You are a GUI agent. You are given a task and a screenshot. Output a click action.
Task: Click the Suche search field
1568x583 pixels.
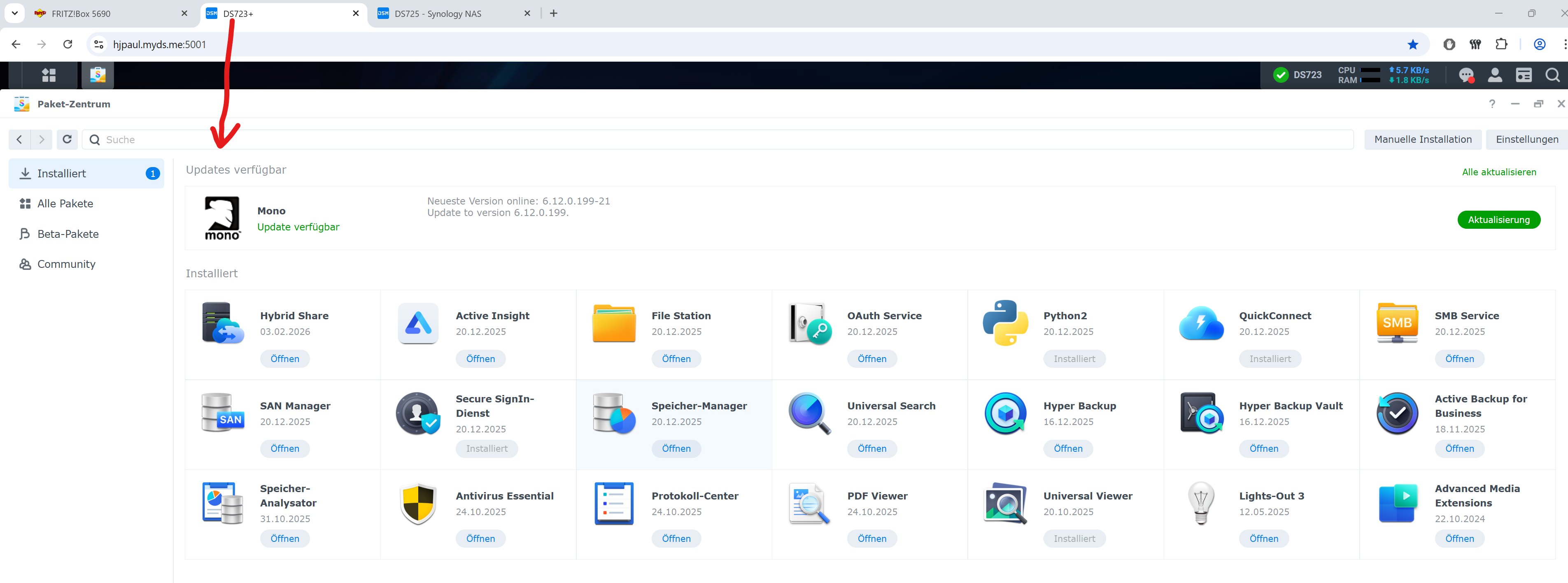coord(718,139)
